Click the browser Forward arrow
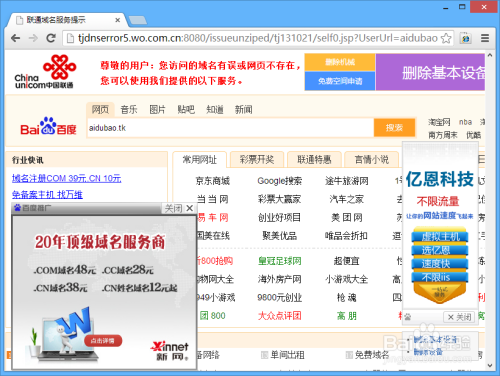500x376 pixels. 33,38
